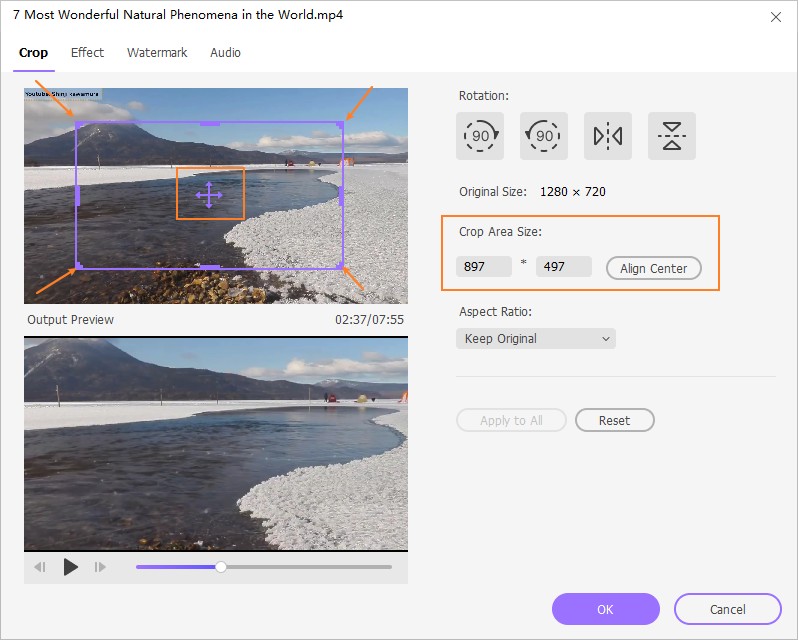Click the crop width field showing 897
Image resolution: width=798 pixels, height=640 pixels.
484,267
